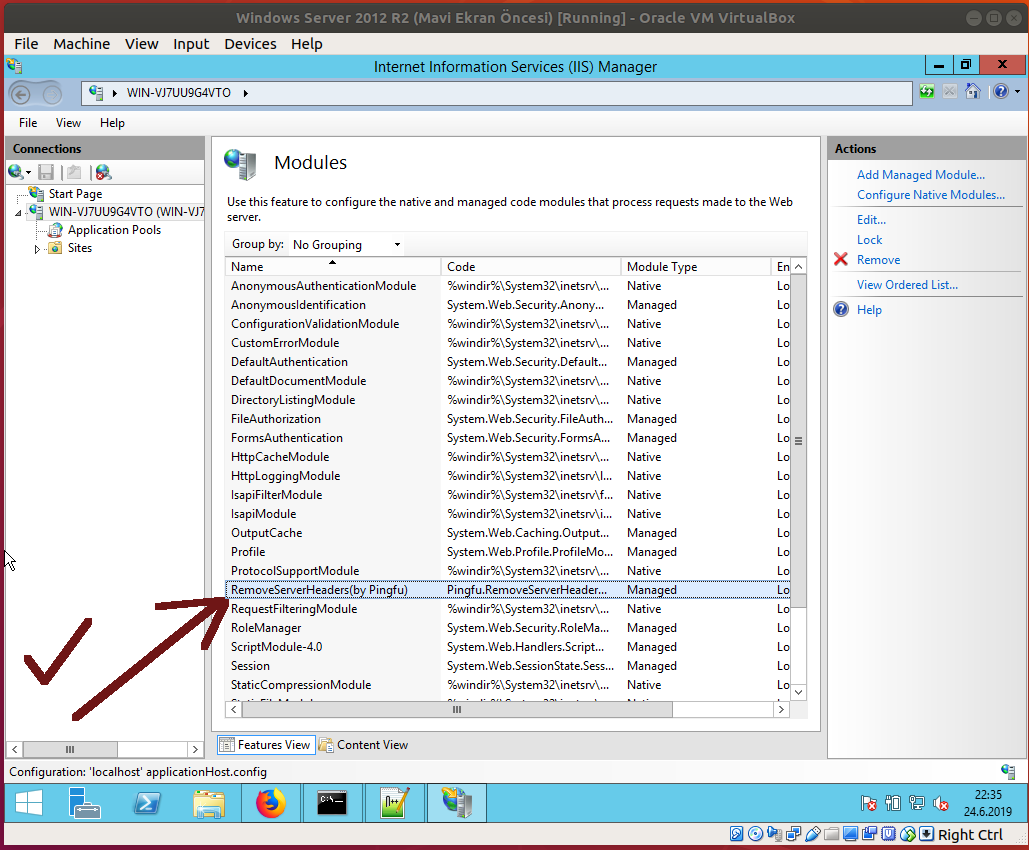The height and width of the screenshot is (850, 1029).
Task: Open dropdown arrow of Create Connection icon
Action: point(28,173)
